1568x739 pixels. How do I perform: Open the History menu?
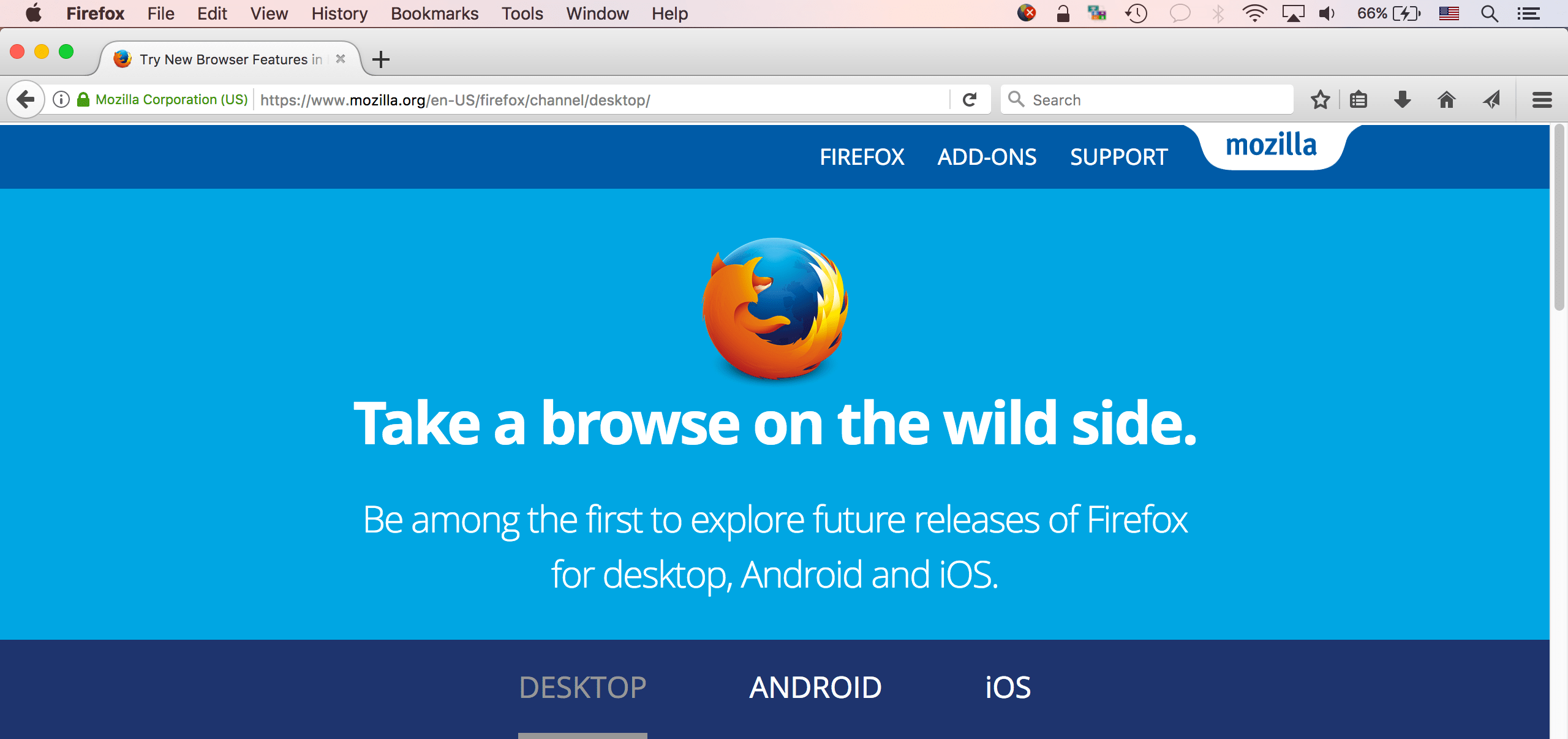click(x=339, y=13)
